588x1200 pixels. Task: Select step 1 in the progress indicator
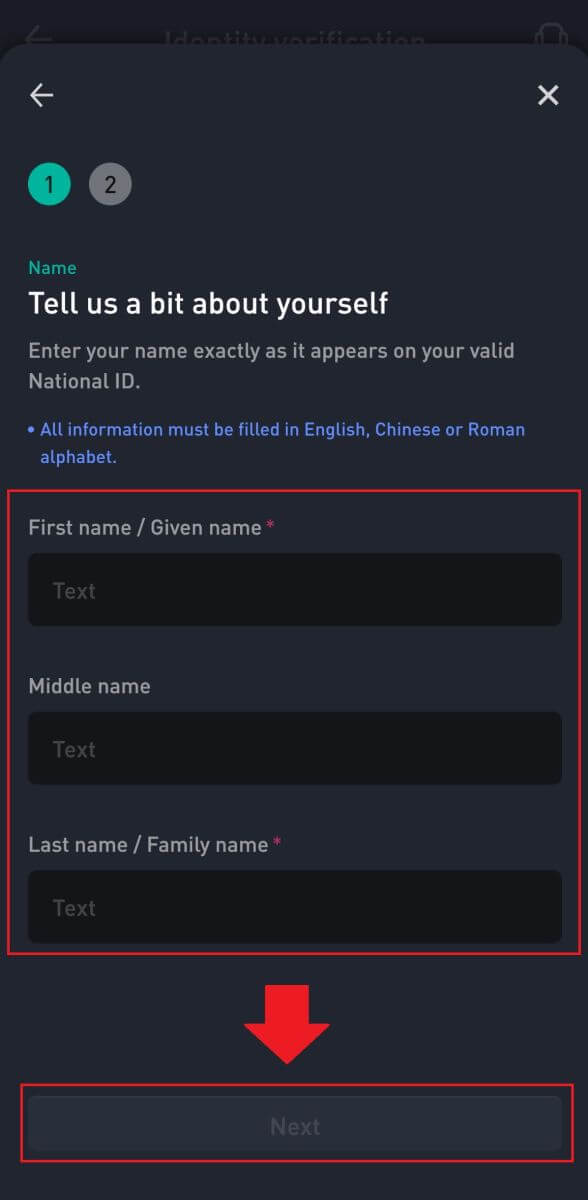point(49,184)
